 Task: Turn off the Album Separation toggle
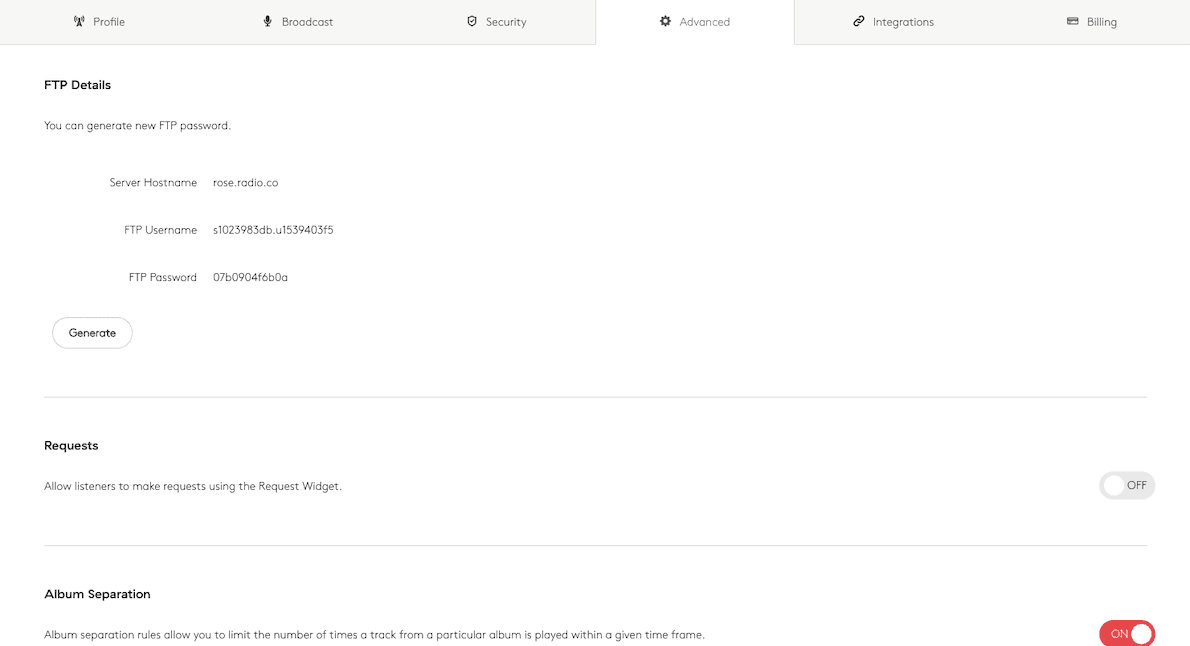[x=1127, y=634]
